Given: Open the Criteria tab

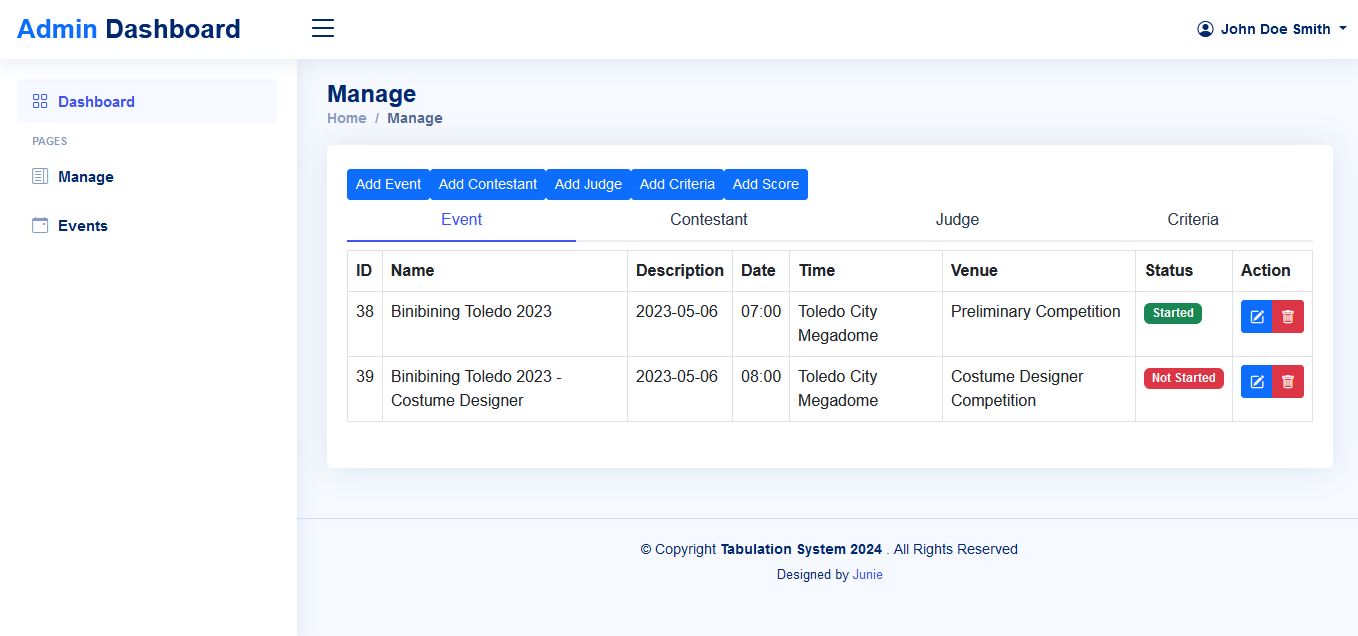Looking at the screenshot, I should pyautogui.click(x=1192, y=220).
